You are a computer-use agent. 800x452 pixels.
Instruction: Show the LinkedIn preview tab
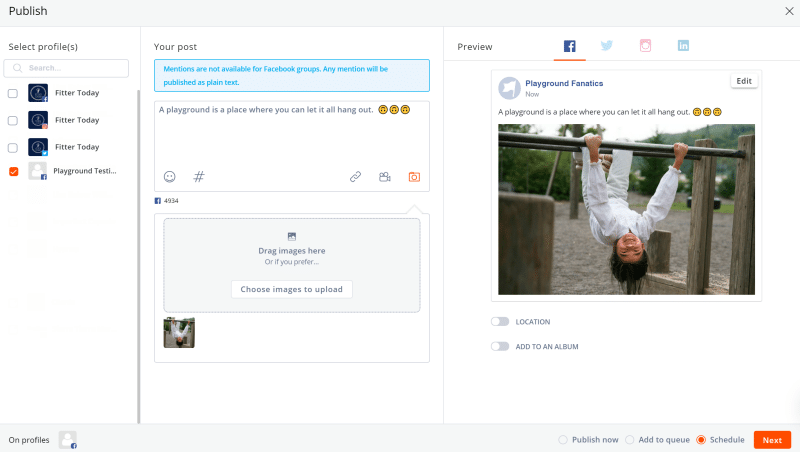point(683,46)
